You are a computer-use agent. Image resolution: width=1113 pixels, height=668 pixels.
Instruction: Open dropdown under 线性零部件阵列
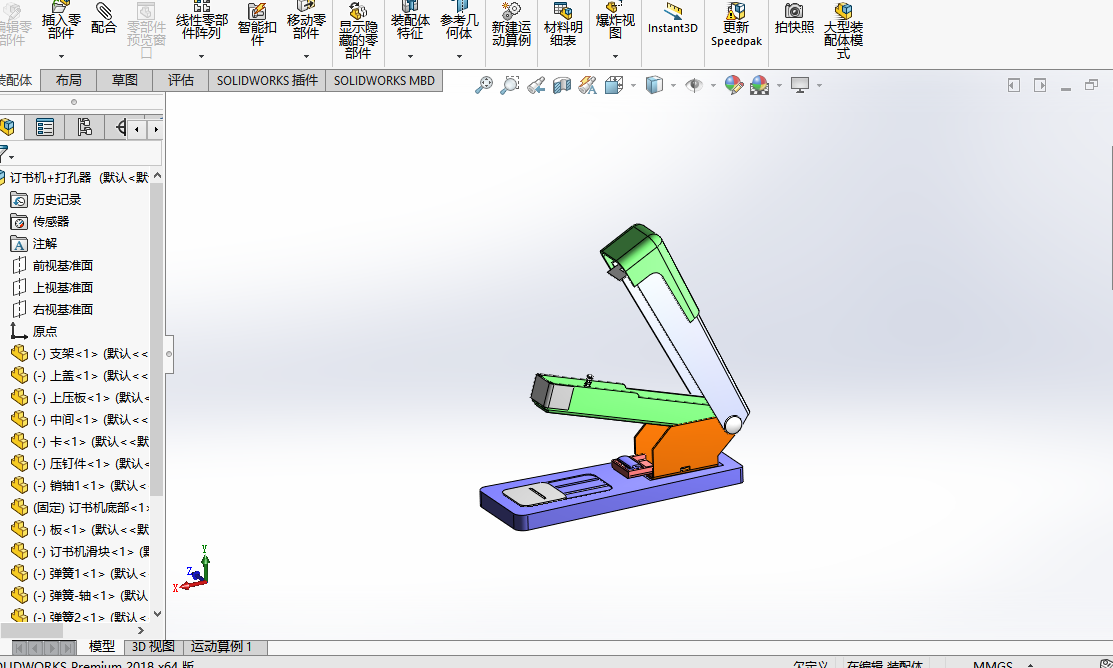(x=202, y=56)
